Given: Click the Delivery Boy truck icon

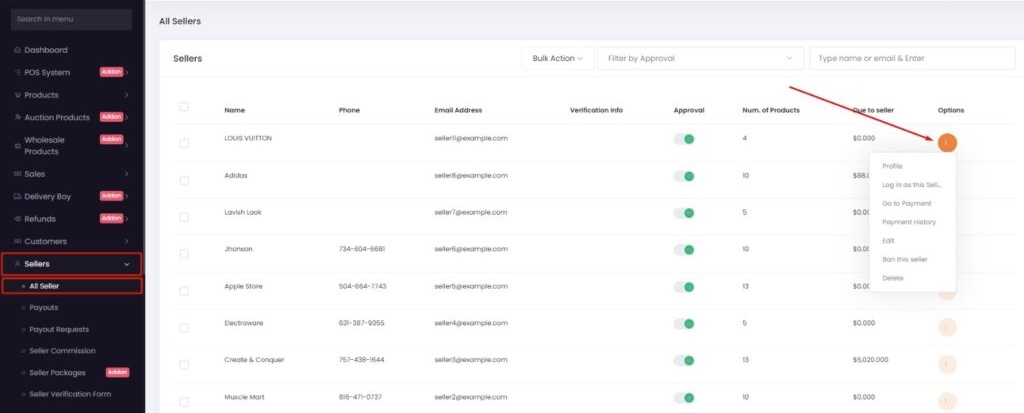Looking at the screenshot, I should click(x=18, y=197).
